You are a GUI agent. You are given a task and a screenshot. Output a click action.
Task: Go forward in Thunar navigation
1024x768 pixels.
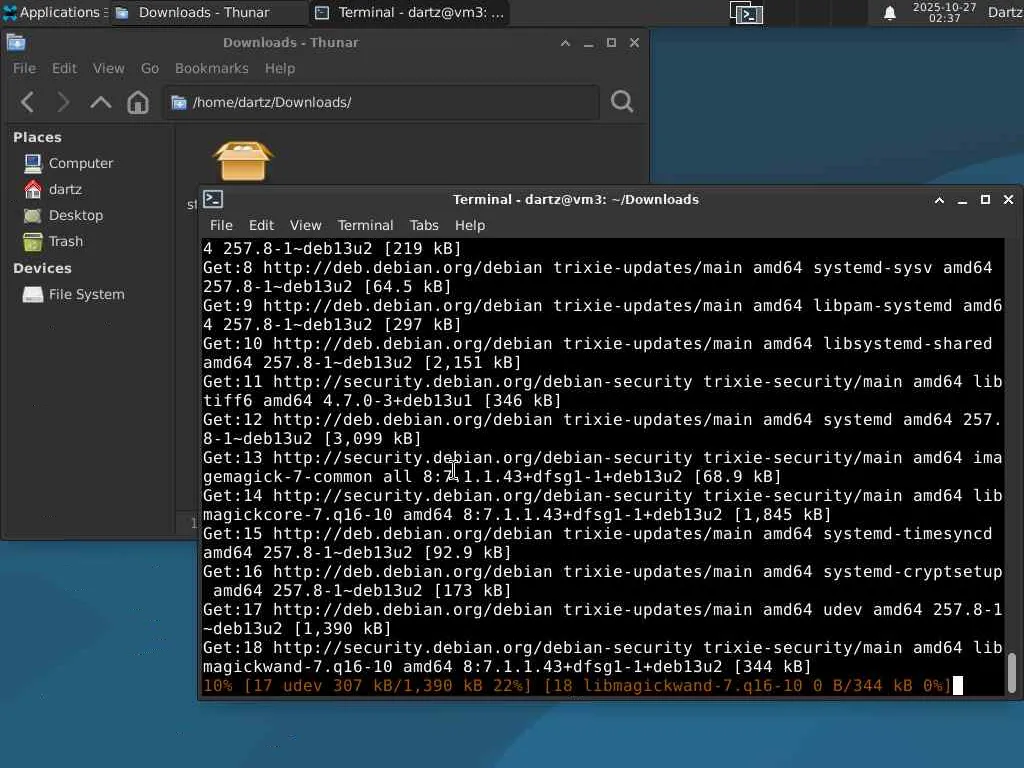63,102
